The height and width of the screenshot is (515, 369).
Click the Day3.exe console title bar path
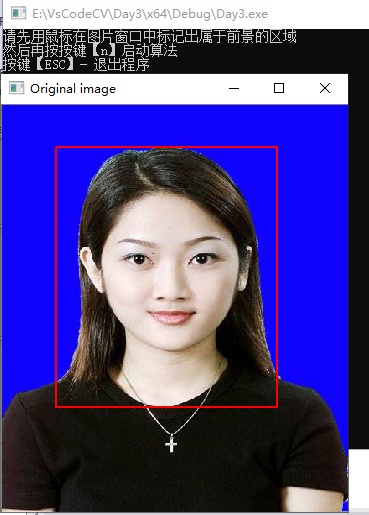pos(150,14)
